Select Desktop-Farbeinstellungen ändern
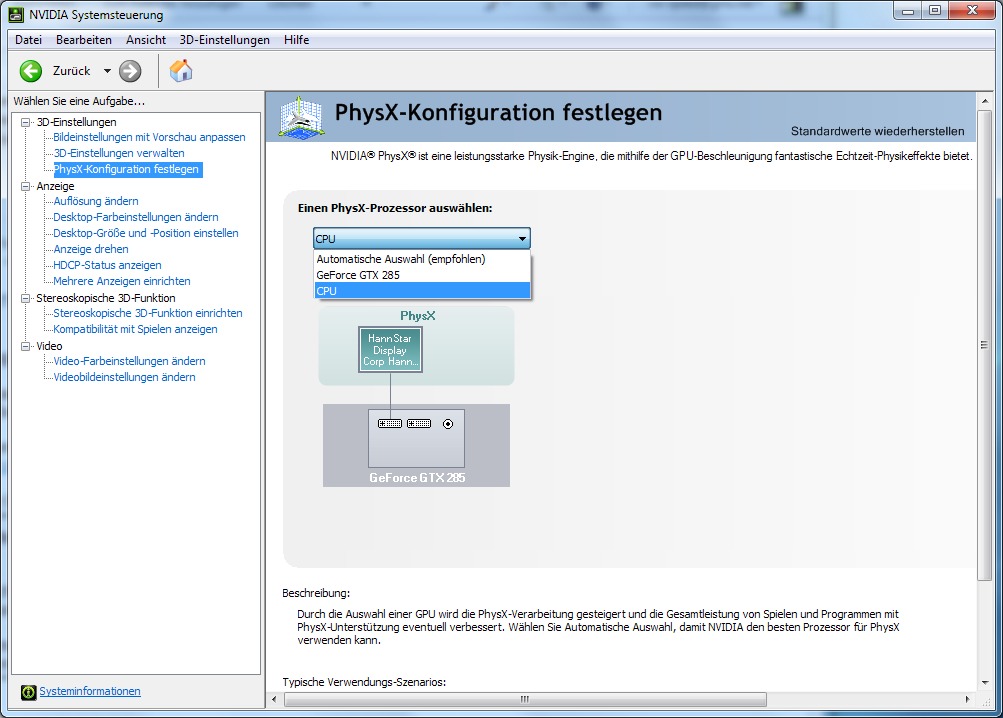The width and height of the screenshot is (1003, 718). (136, 217)
